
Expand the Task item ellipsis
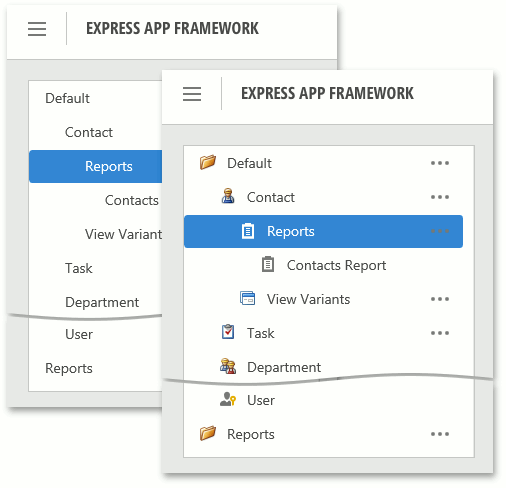point(440,333)
